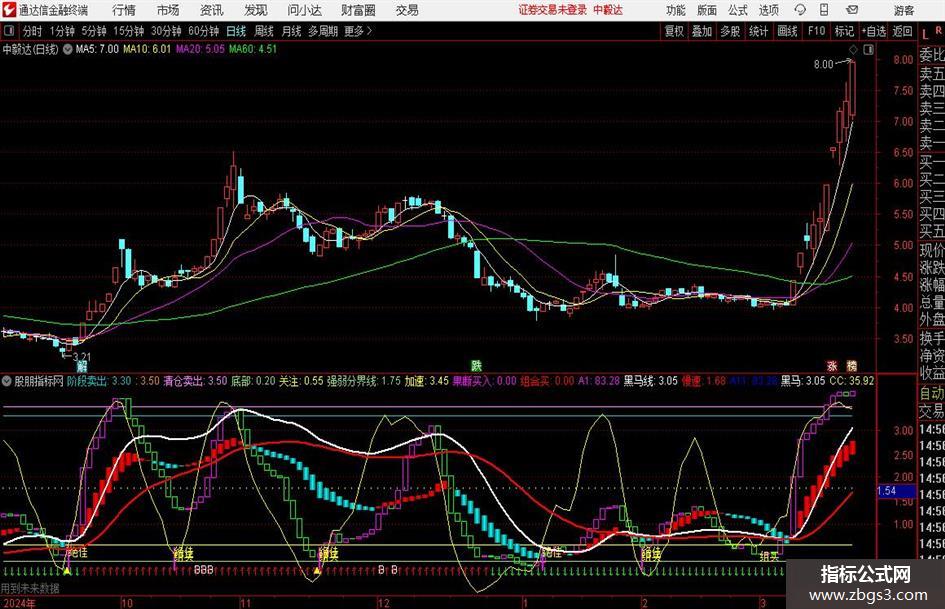This screenshot has width=945, height=609.
Task: Select the 多周期 view
Action: [323, 31]
